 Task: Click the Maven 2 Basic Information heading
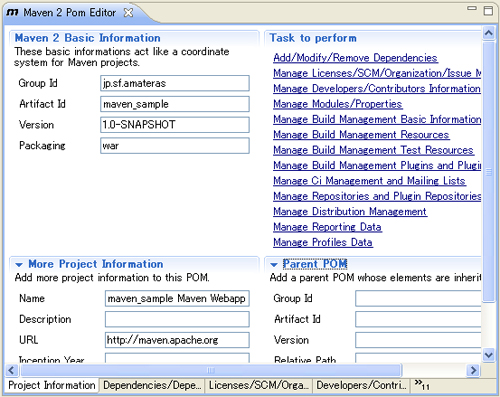(x=88, y=38)
